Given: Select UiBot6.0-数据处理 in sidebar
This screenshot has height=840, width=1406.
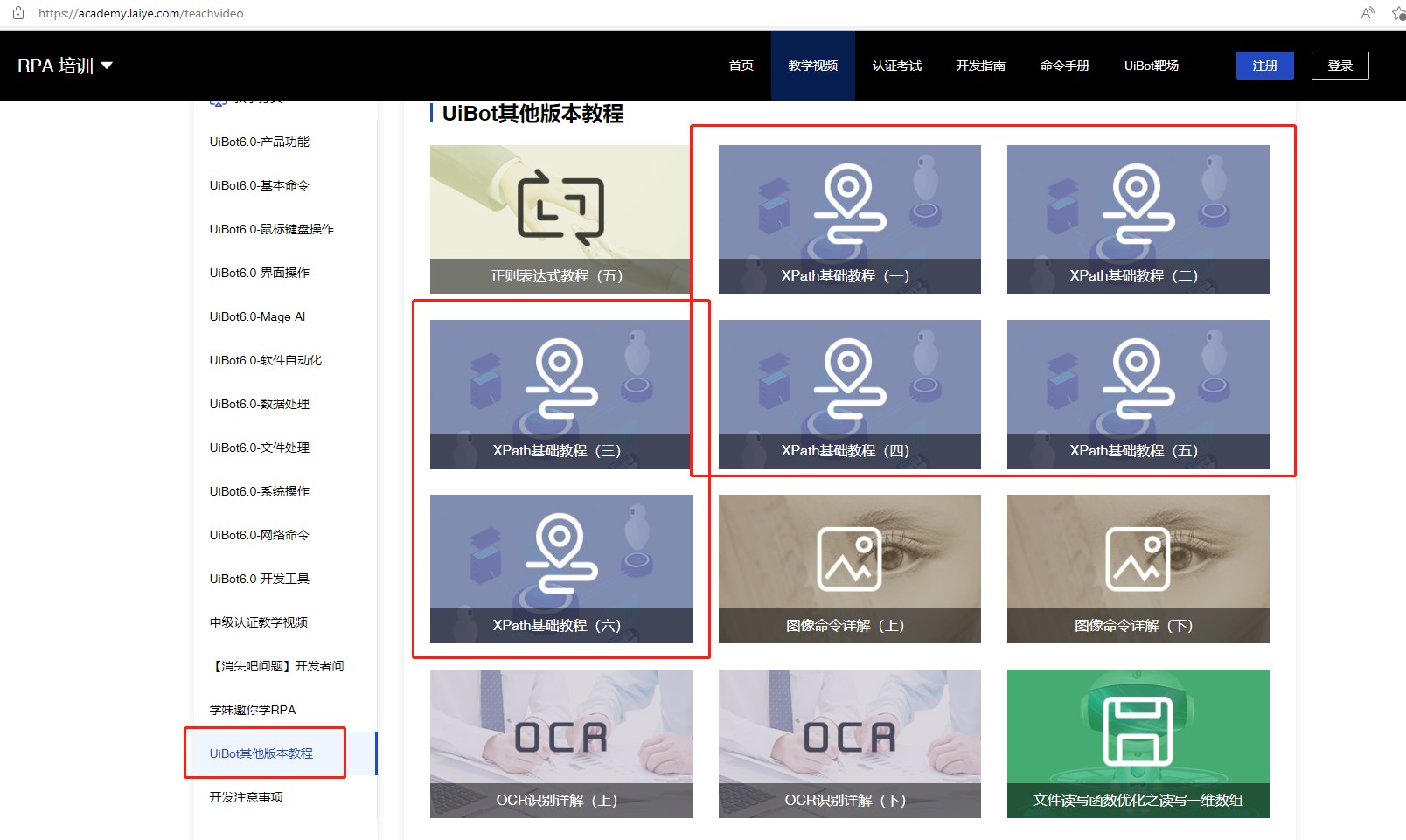Looking at the screenshot, I should [x=260, y=404].
